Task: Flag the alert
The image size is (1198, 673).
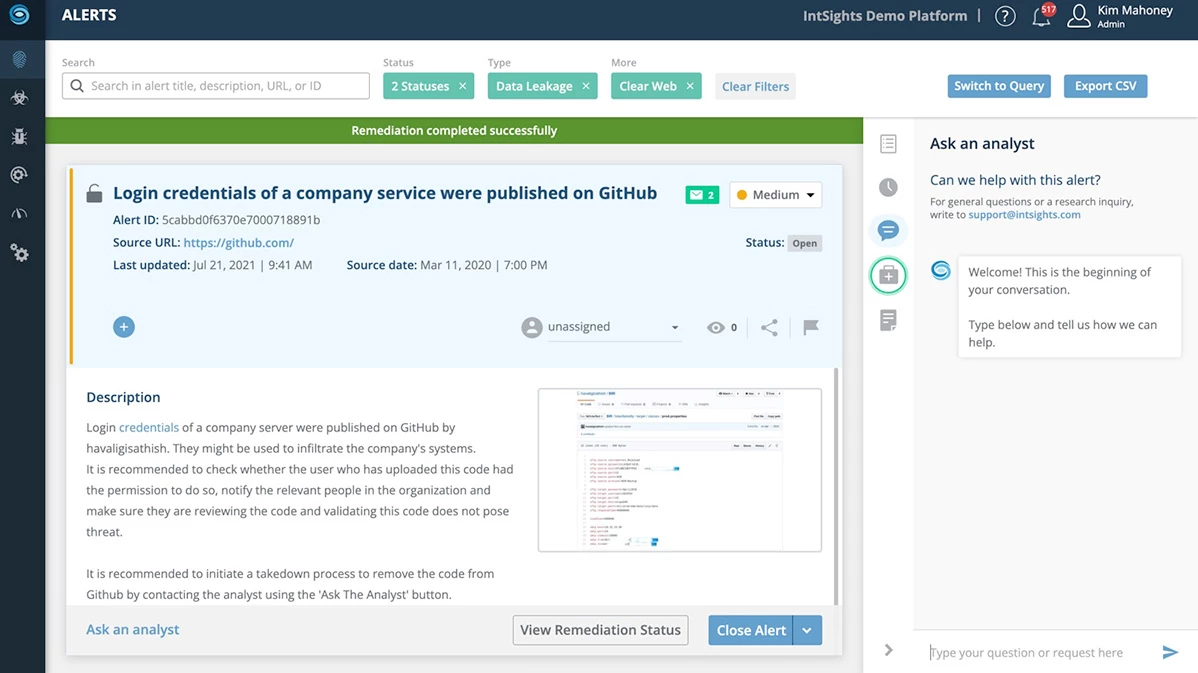Action: point(811,327)
